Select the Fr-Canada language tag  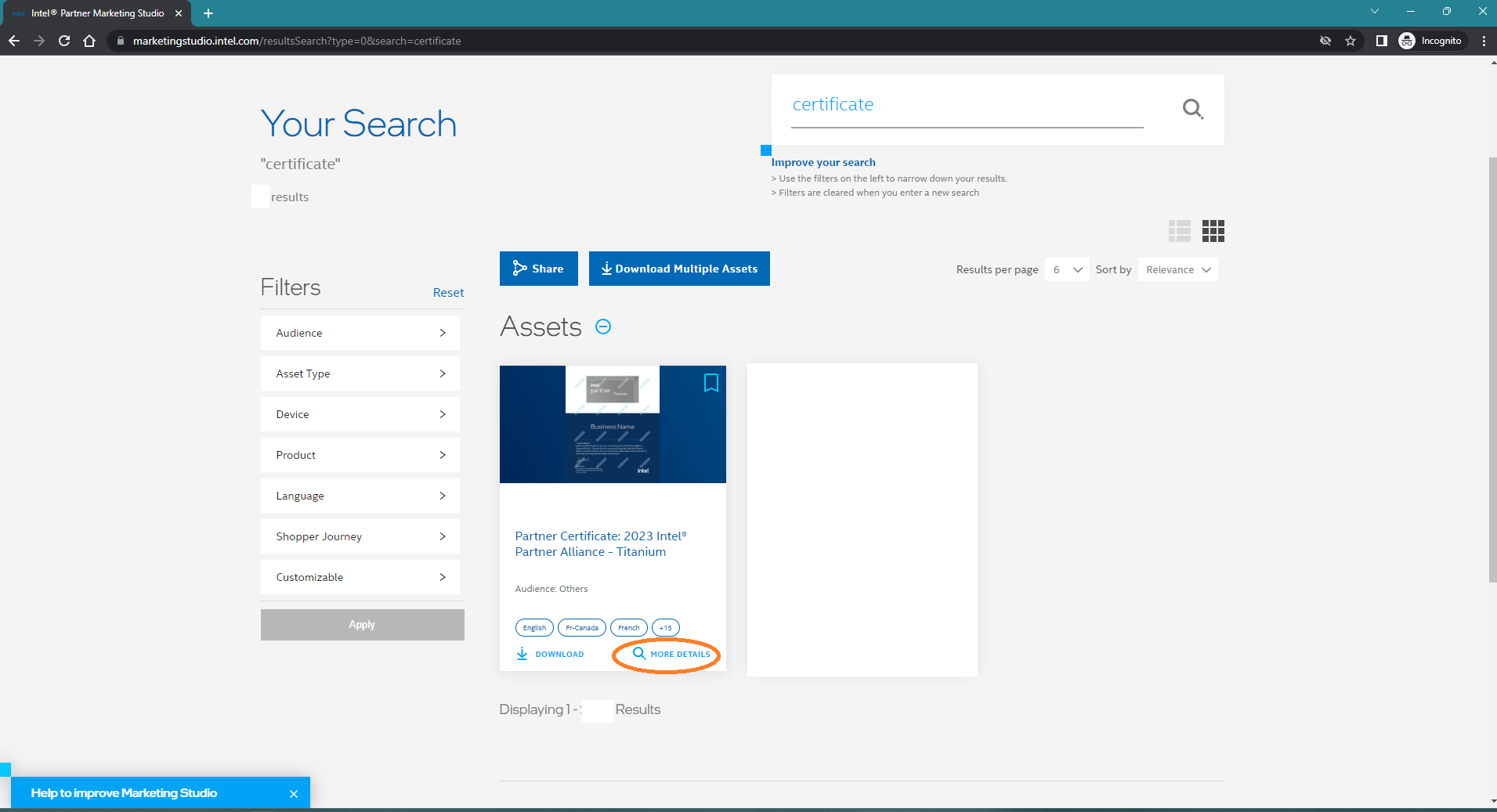[x=582, y=627]
